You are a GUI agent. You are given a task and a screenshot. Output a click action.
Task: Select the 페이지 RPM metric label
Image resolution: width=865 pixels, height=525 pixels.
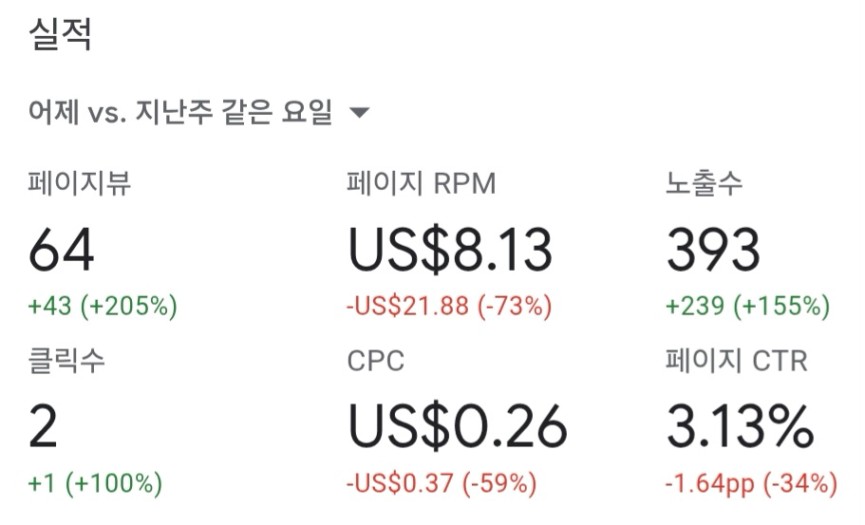[x=421, y=183]
